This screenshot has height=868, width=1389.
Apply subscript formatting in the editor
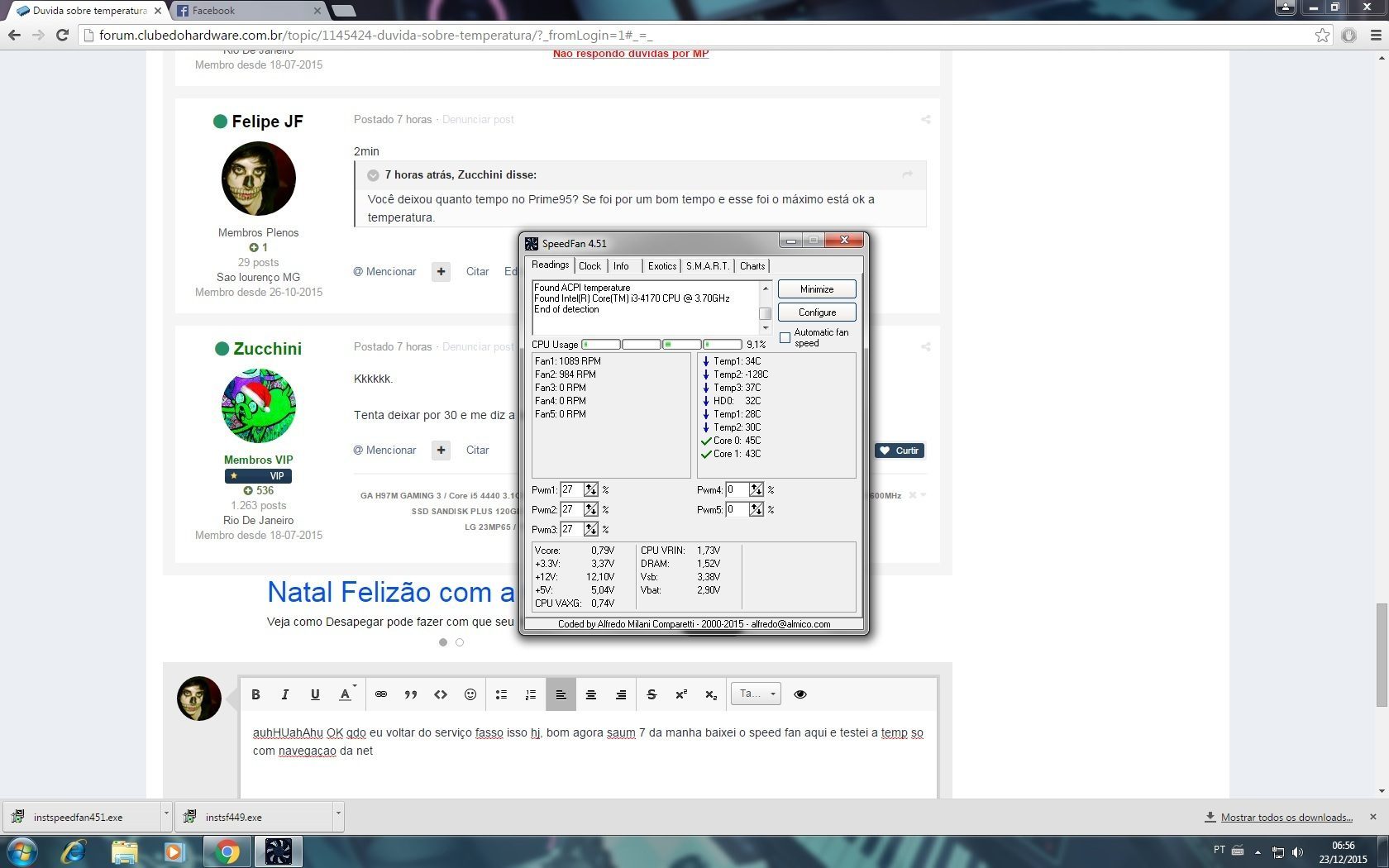[711, 694]
